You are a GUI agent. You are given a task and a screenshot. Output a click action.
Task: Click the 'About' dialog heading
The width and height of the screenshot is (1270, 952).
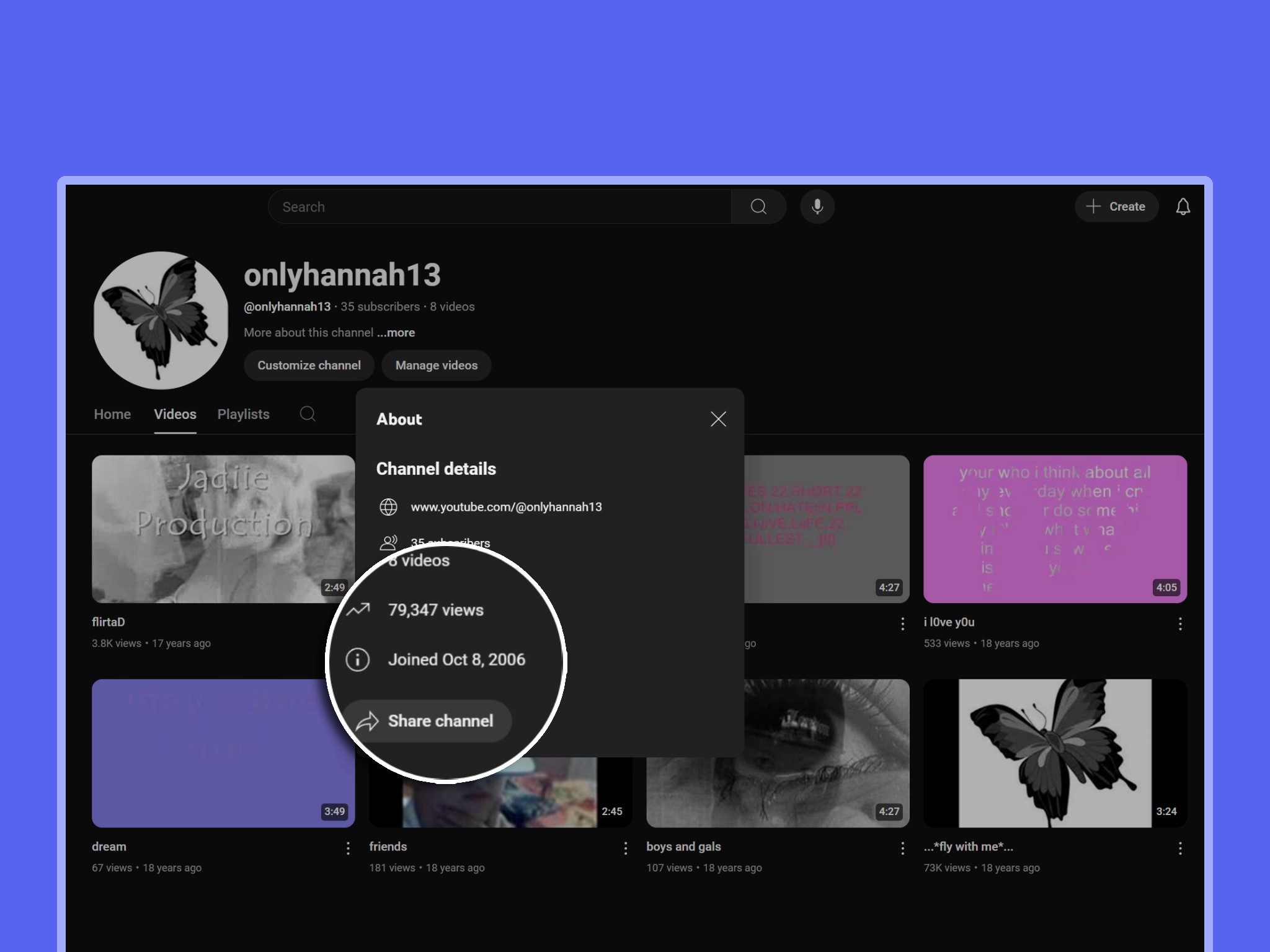pos(399,419)
